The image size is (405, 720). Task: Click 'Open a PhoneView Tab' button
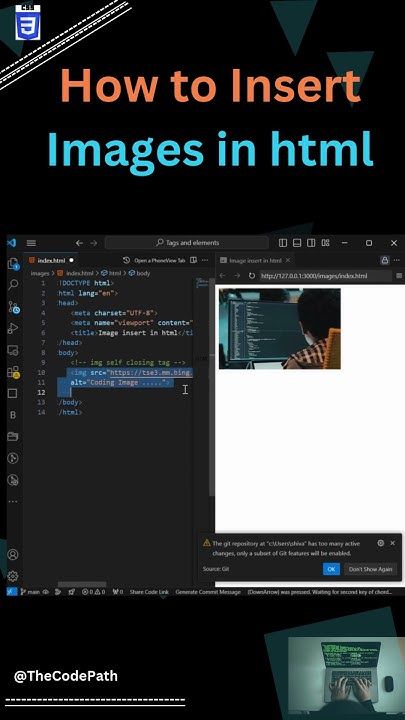(x=159, y=260)
